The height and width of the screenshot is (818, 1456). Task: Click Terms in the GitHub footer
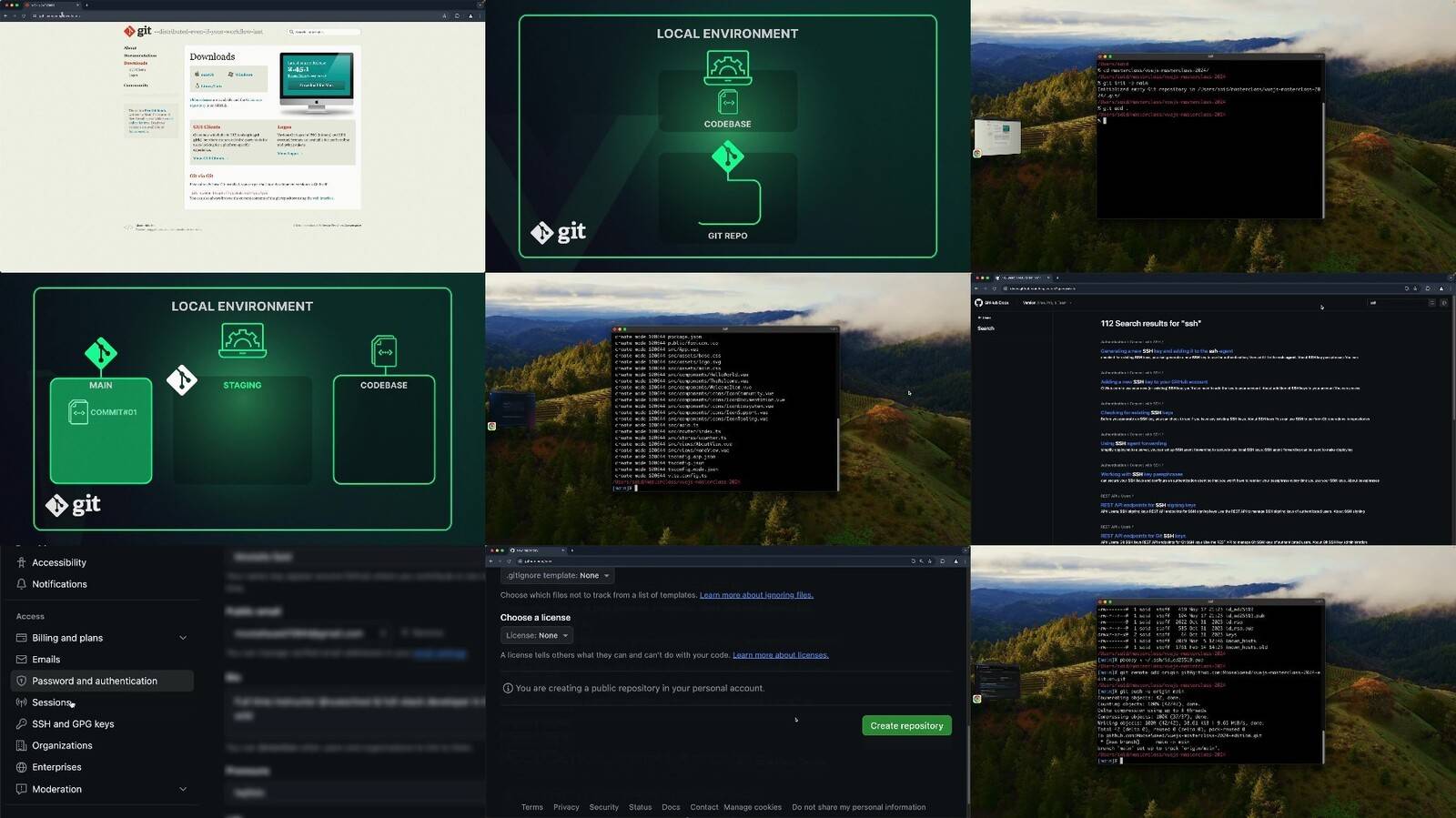(x=532, y=807)
